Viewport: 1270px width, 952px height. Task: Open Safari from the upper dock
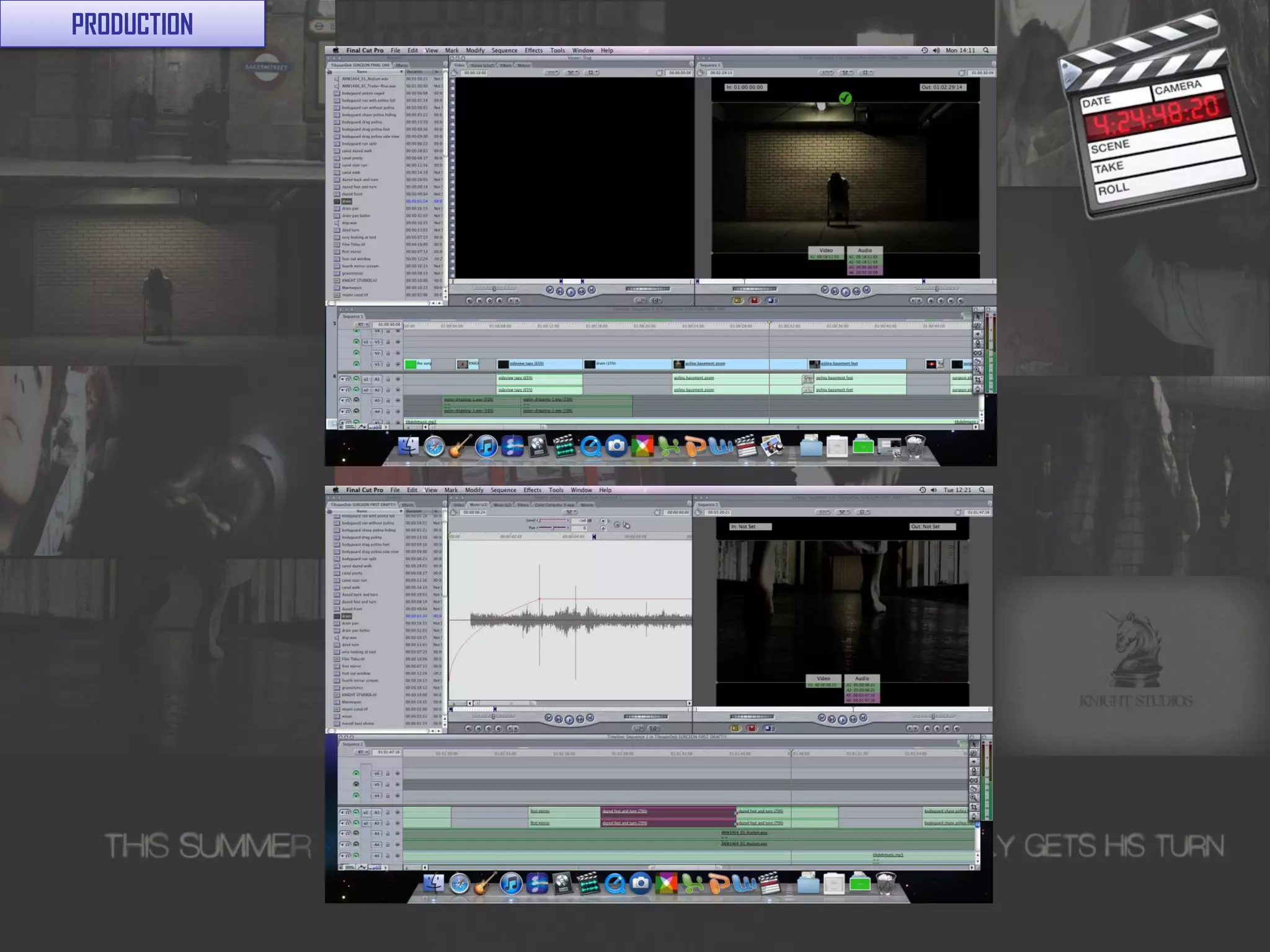pyautogui.click(x=434, y=447)
